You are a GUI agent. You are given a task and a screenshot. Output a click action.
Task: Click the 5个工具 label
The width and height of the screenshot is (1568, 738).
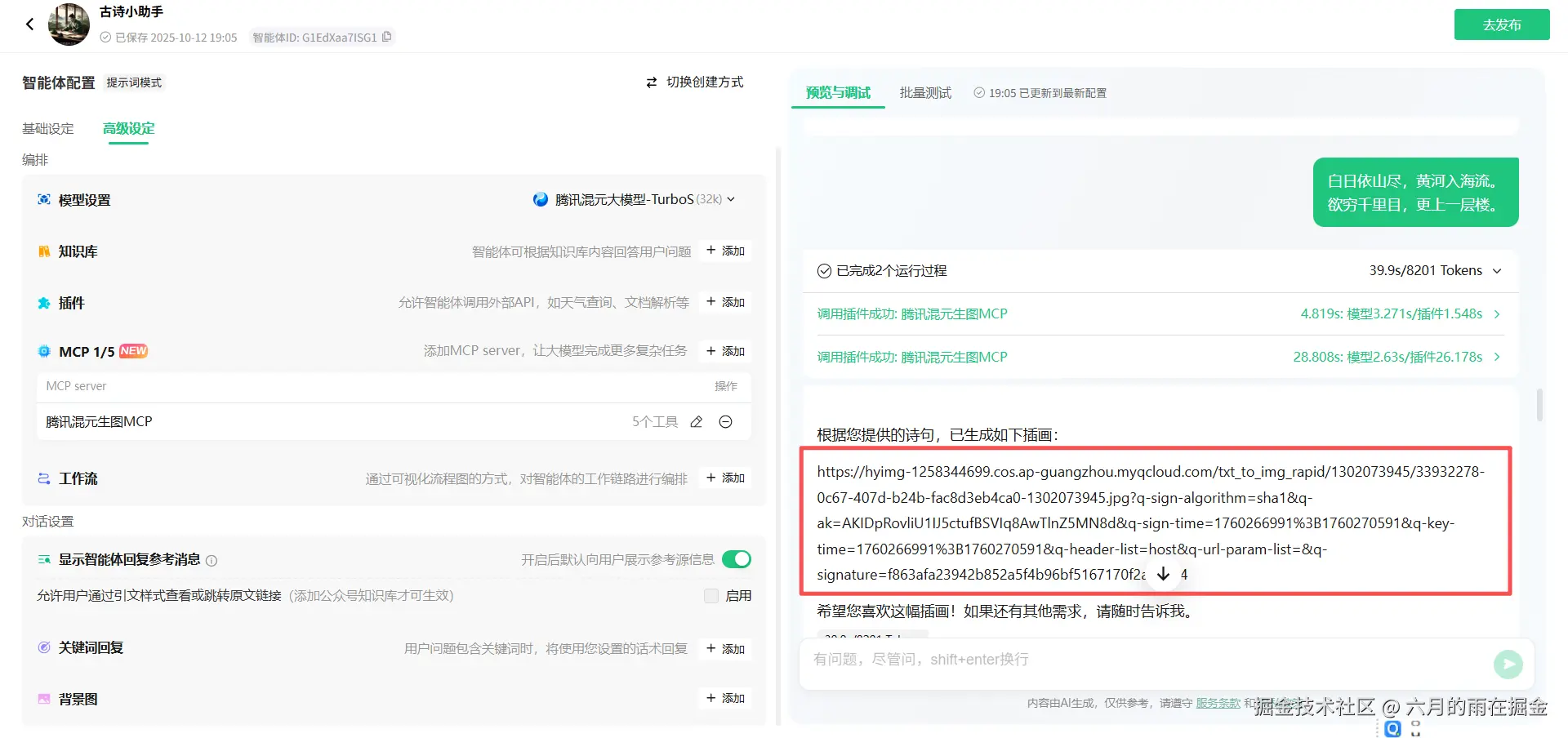pyautogui.click(x=655, y=422)
